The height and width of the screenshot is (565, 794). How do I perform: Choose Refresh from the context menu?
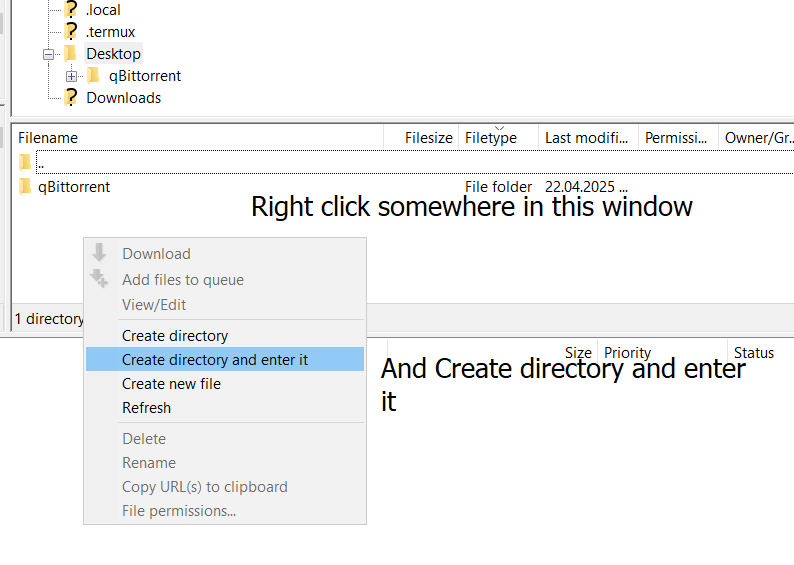click(225, 408)
